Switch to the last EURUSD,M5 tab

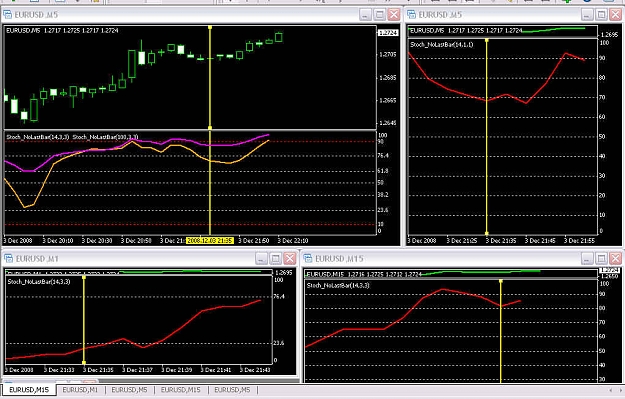(232, 390)
